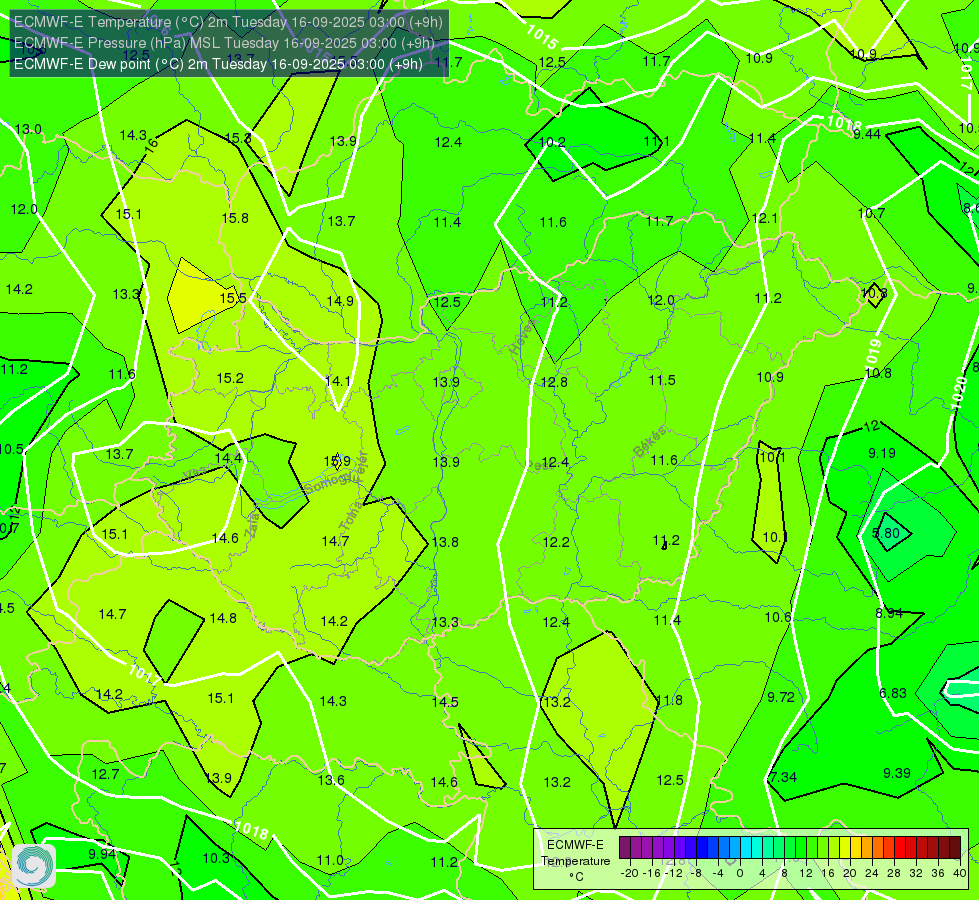The height and width of the screenshot is (900, 979).
Task: Click the rightmost dark maroon legend swatch
Action: [x=955, y=848]
